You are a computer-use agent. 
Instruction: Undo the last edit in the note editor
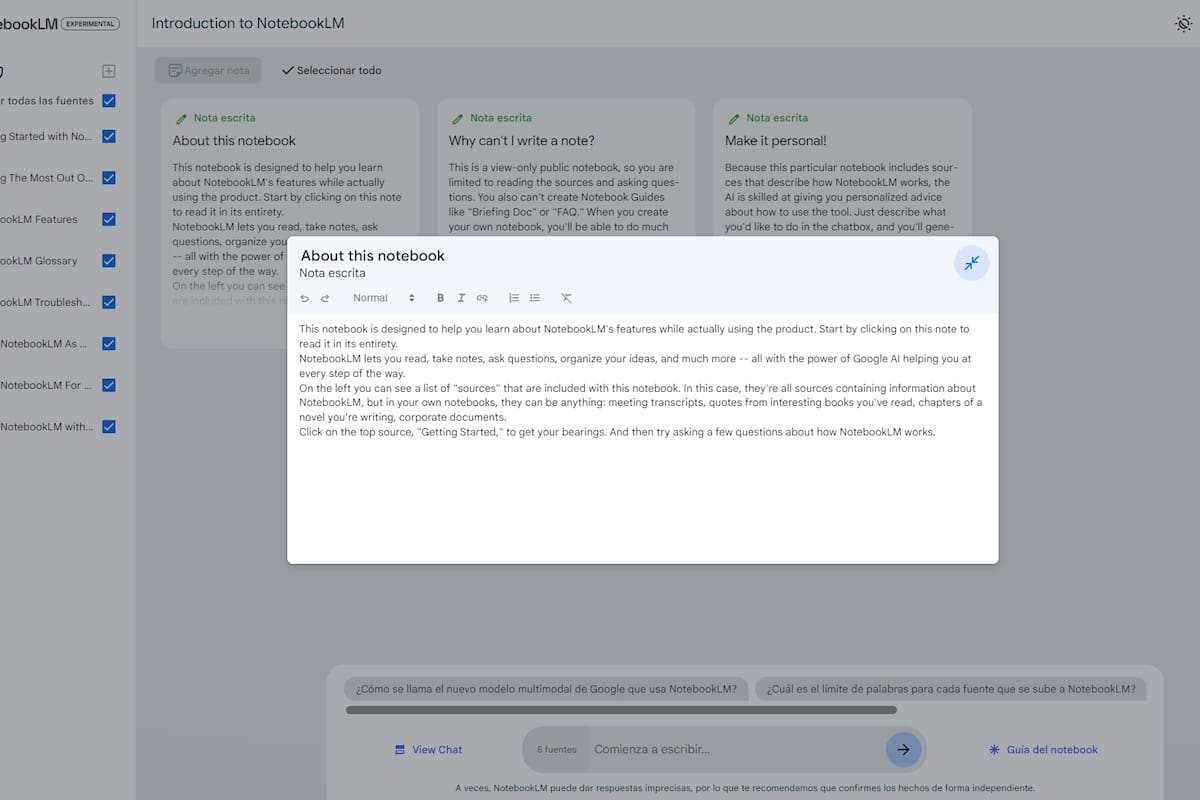(x=304, y=297)
